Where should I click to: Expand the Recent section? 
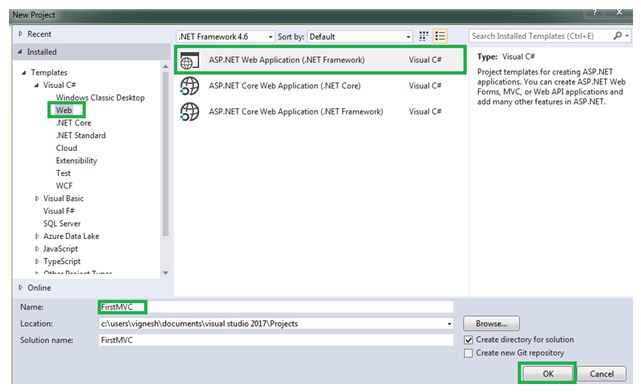tap(20, 34)
